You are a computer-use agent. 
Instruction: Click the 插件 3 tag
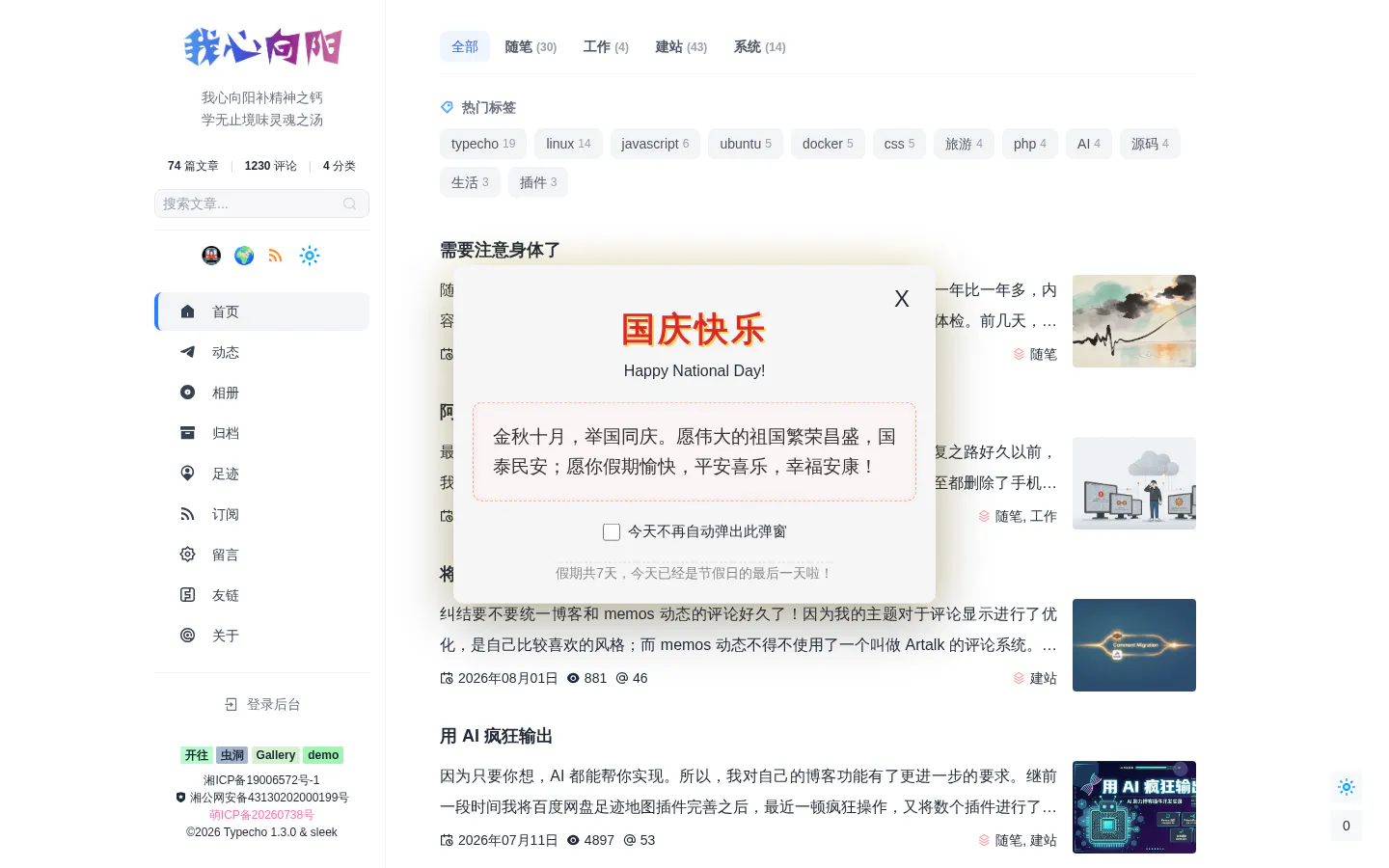coord(538,182)
